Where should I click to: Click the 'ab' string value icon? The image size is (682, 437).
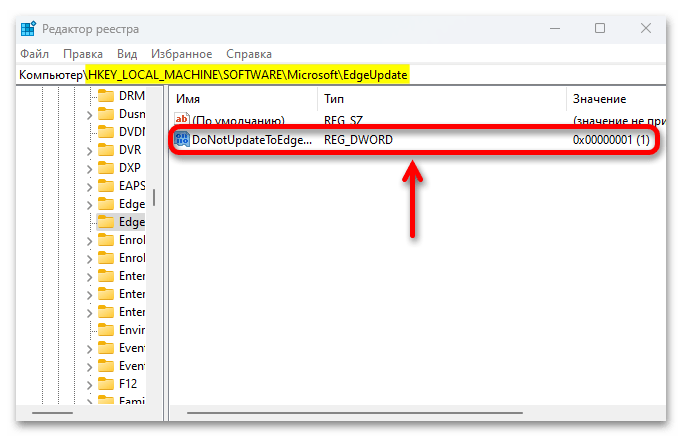point(182,120)
